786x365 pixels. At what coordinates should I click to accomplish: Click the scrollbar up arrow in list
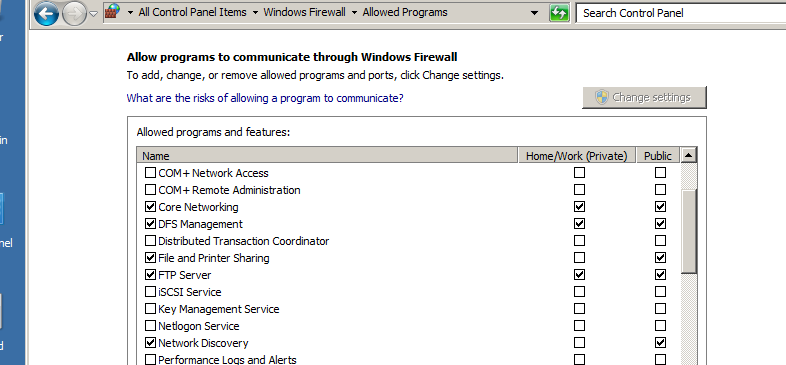pos(688,155)
